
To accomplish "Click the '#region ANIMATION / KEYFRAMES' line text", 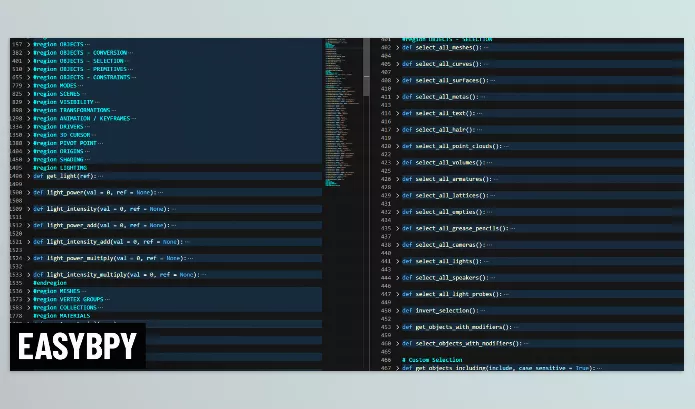I will (82, 118).
